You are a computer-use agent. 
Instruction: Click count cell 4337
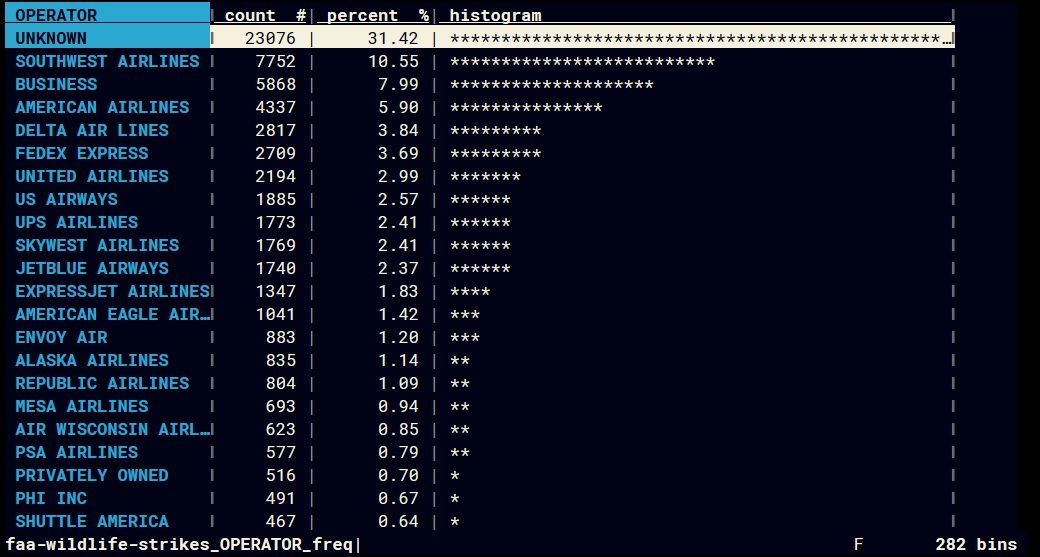[x=275, y=107]
